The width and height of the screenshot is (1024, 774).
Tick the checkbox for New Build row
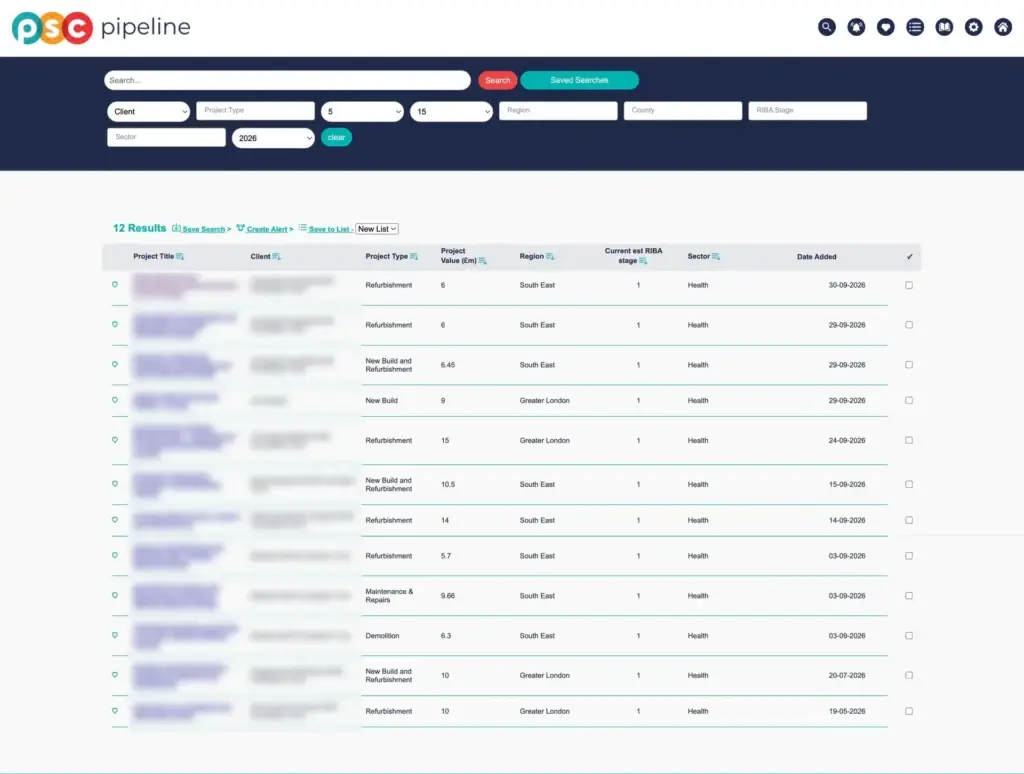click(x=909, y=400)
